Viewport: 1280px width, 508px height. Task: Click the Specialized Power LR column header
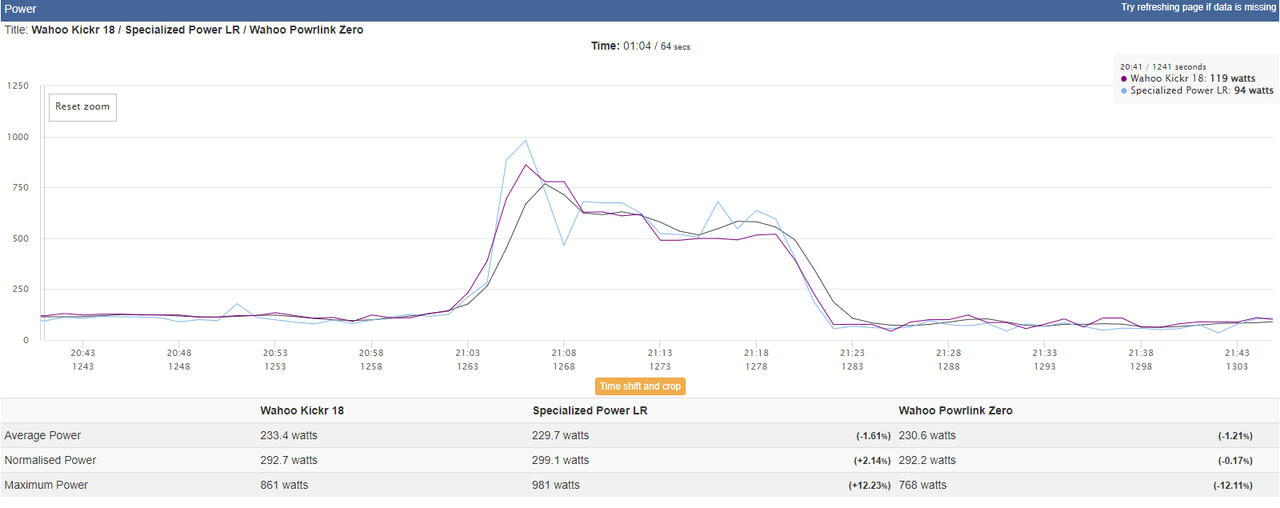(589, 410)
